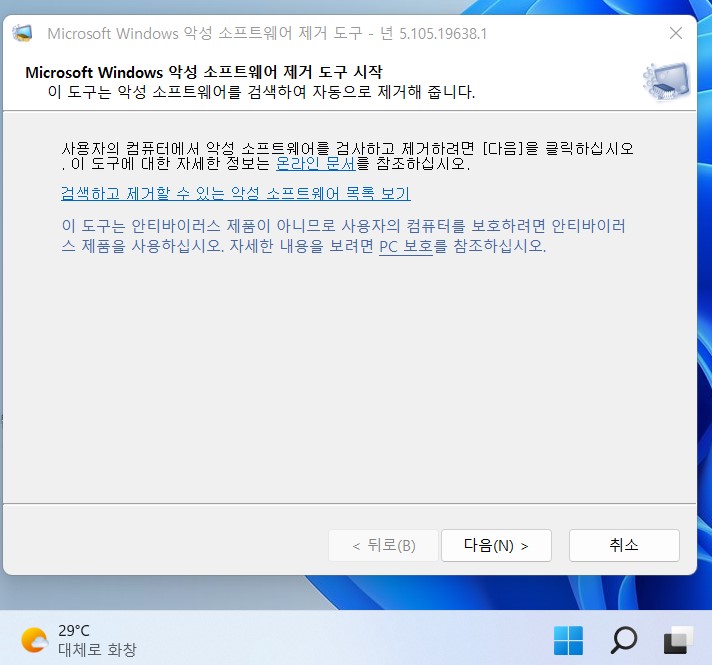712x665 pixels.
Task: Click the 대체로 화창 weather text
Action: pyautogui.click(x=97, y=650)
